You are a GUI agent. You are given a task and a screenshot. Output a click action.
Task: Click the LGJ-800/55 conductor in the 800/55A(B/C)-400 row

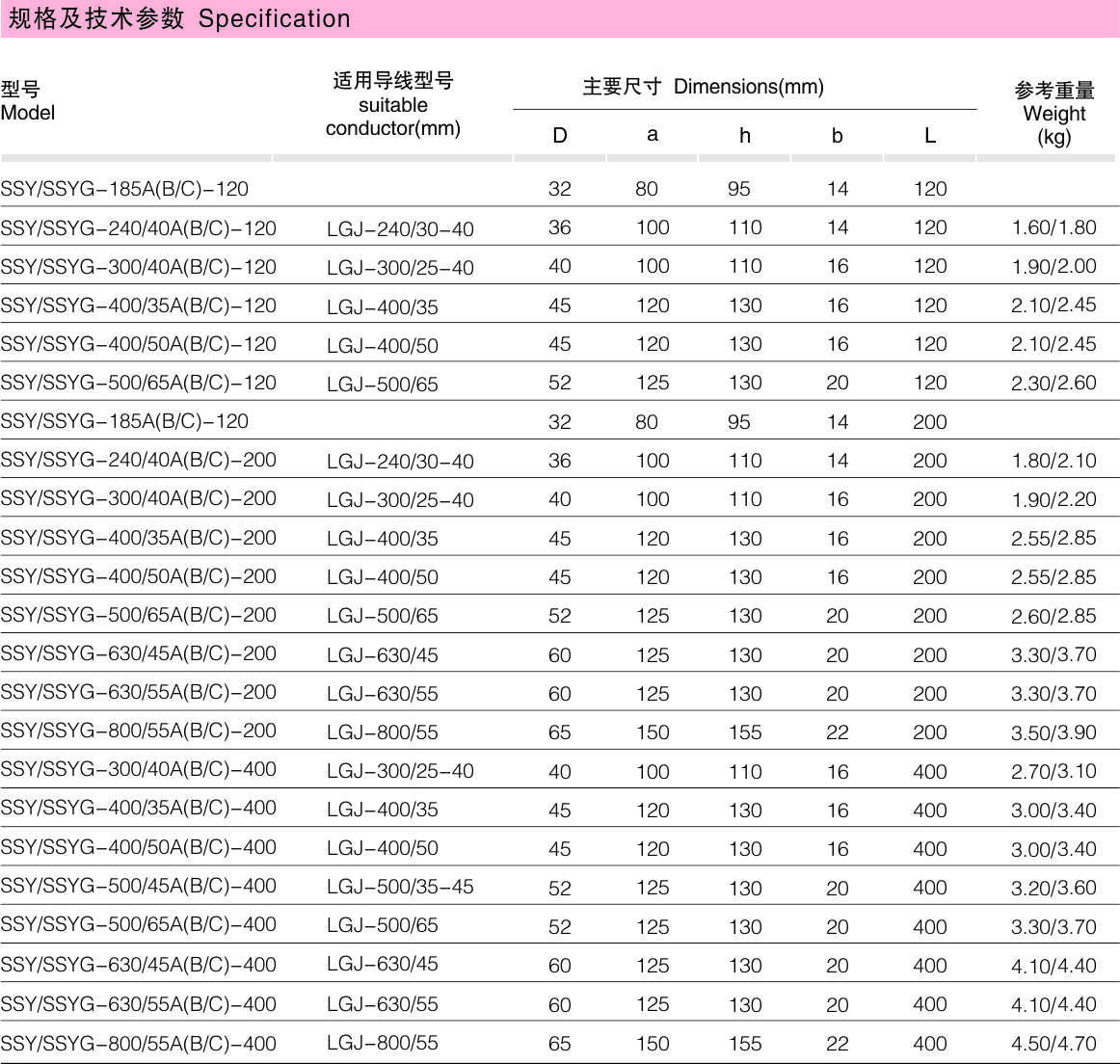(382, 1044)
